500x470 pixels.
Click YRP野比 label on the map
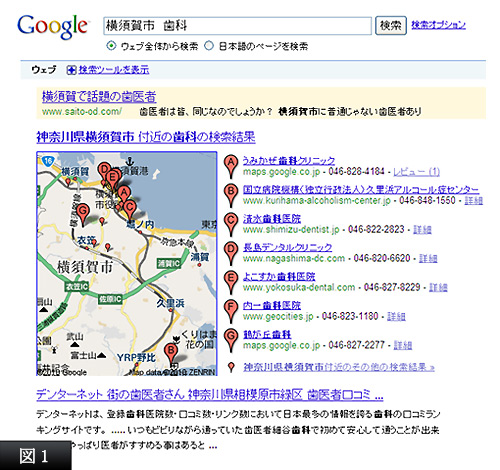[136, 358]
